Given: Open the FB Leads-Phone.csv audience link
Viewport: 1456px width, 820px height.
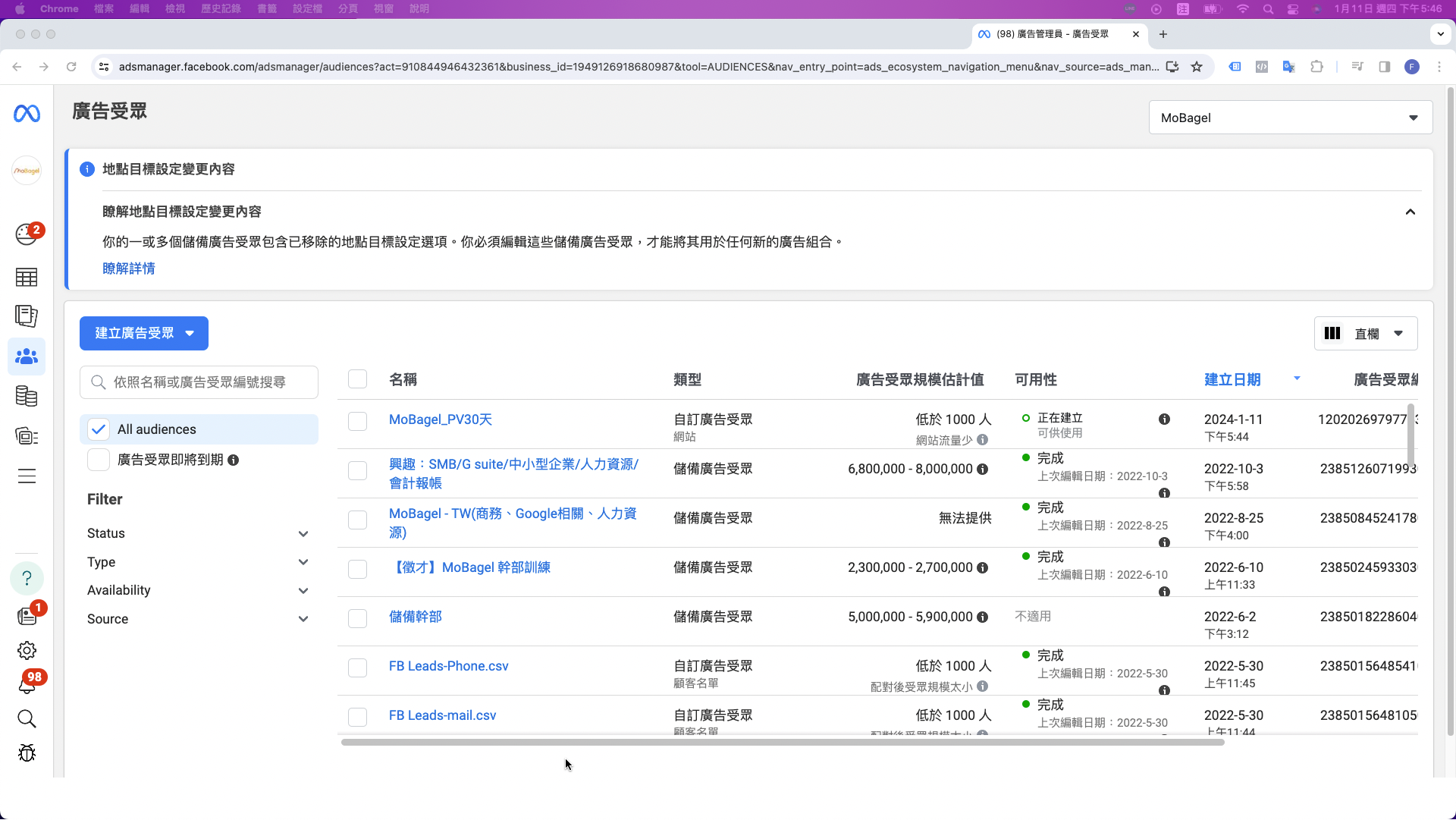Looking at the screenshot, I should click(449, 667).
